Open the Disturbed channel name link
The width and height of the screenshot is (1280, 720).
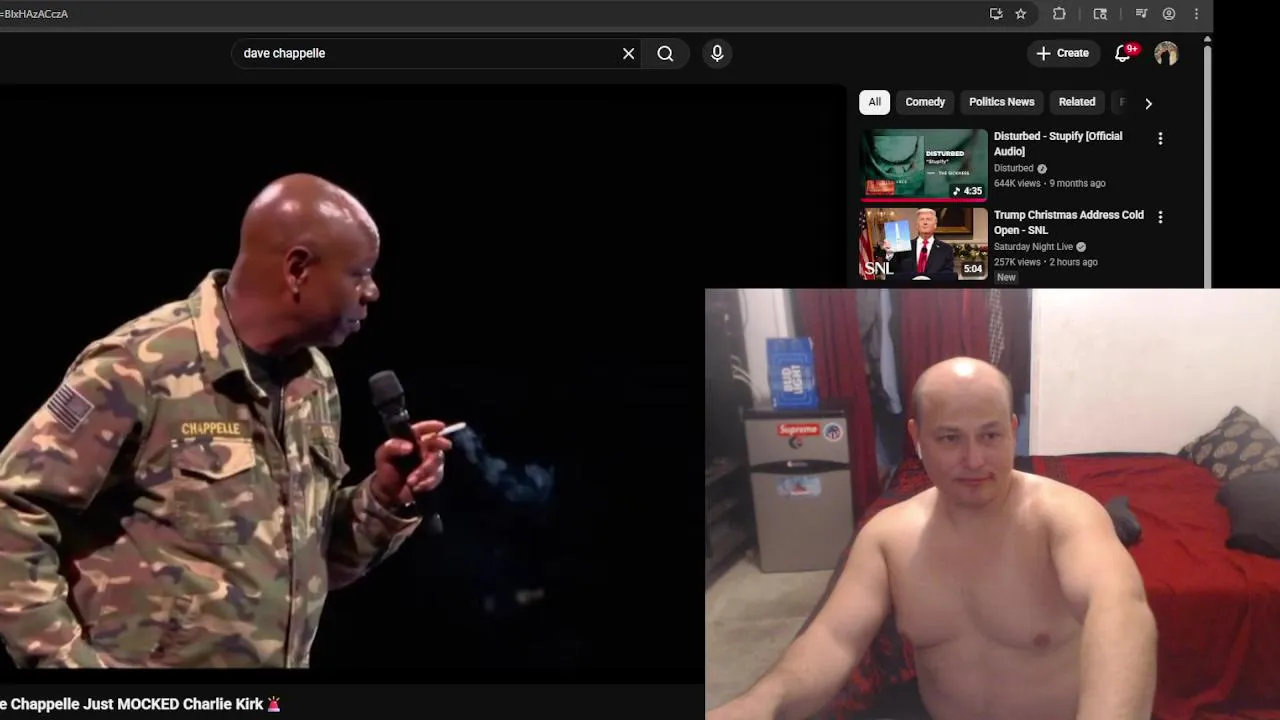click(1013, 168)
